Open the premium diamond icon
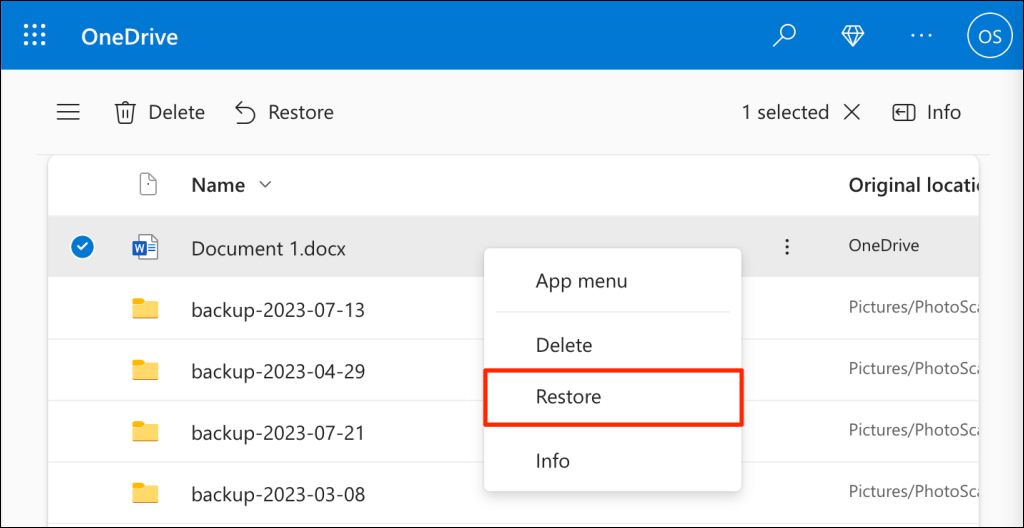Viewport: 1024px width, 528px height. (x=853, y=36)
